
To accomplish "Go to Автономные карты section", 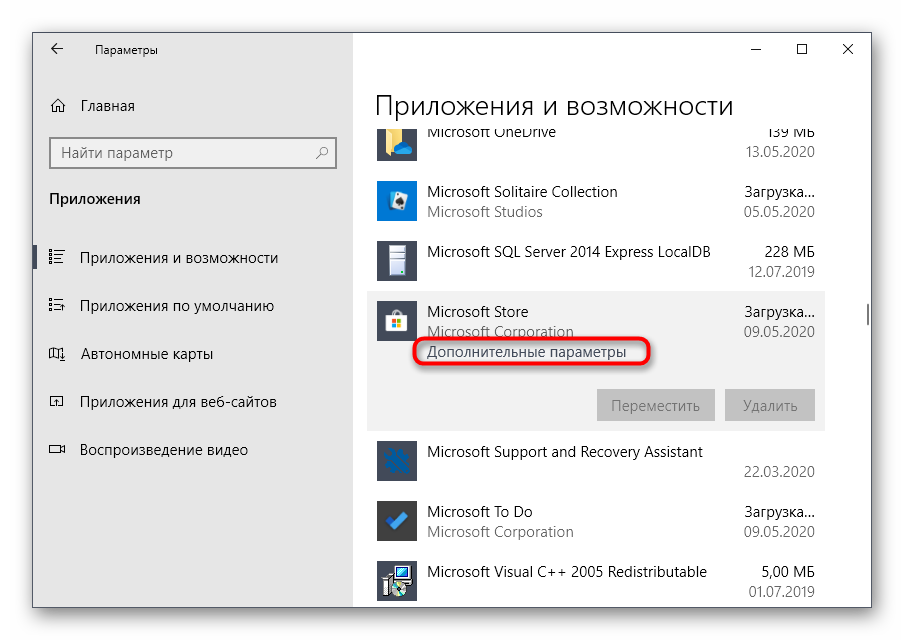I will [146, 354].
